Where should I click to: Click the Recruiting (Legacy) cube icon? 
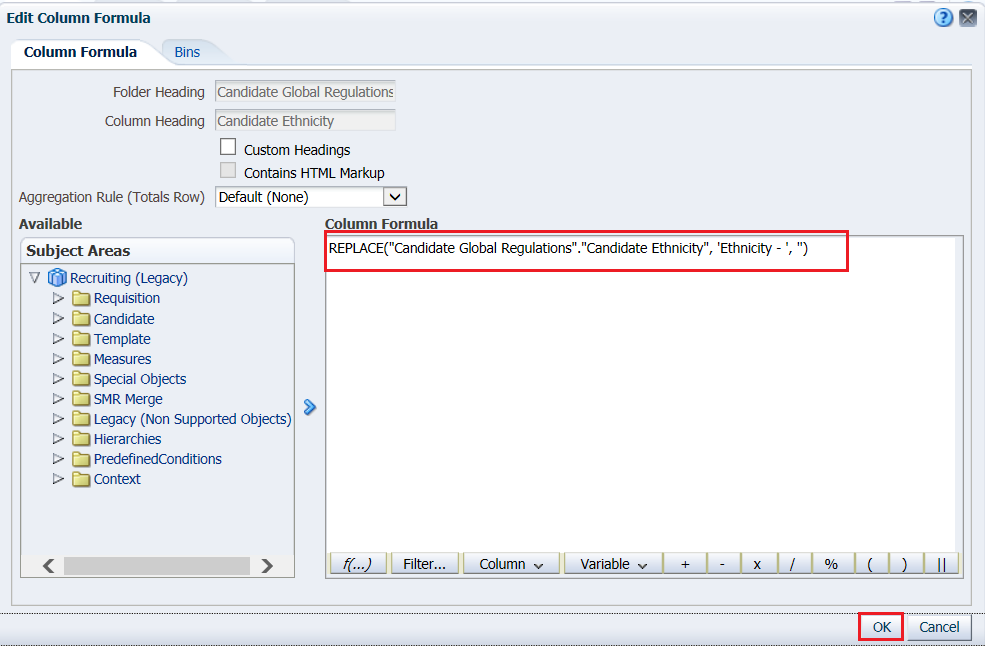tap(57, 277)
